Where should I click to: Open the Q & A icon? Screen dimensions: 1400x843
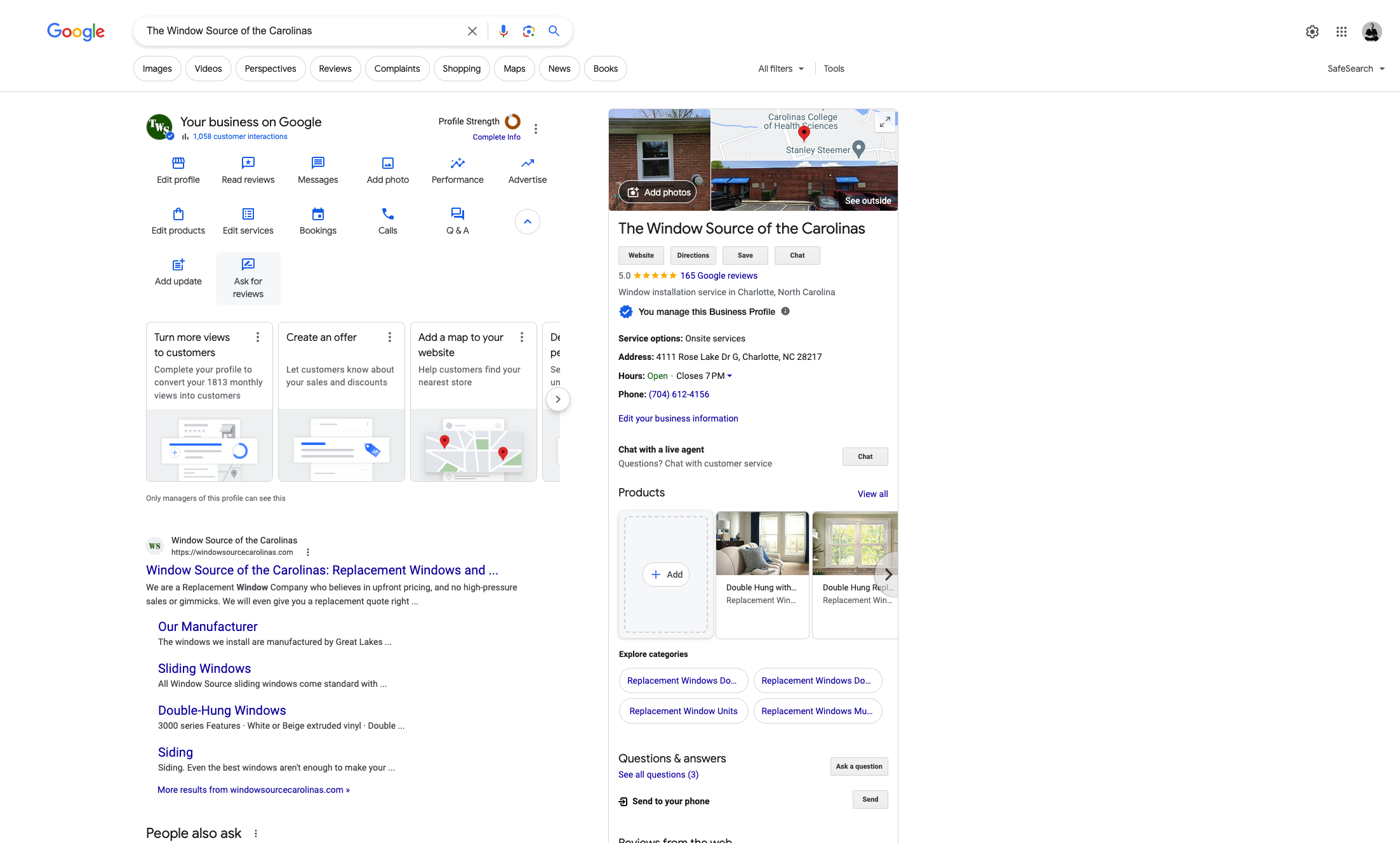[x=458, y=214]
